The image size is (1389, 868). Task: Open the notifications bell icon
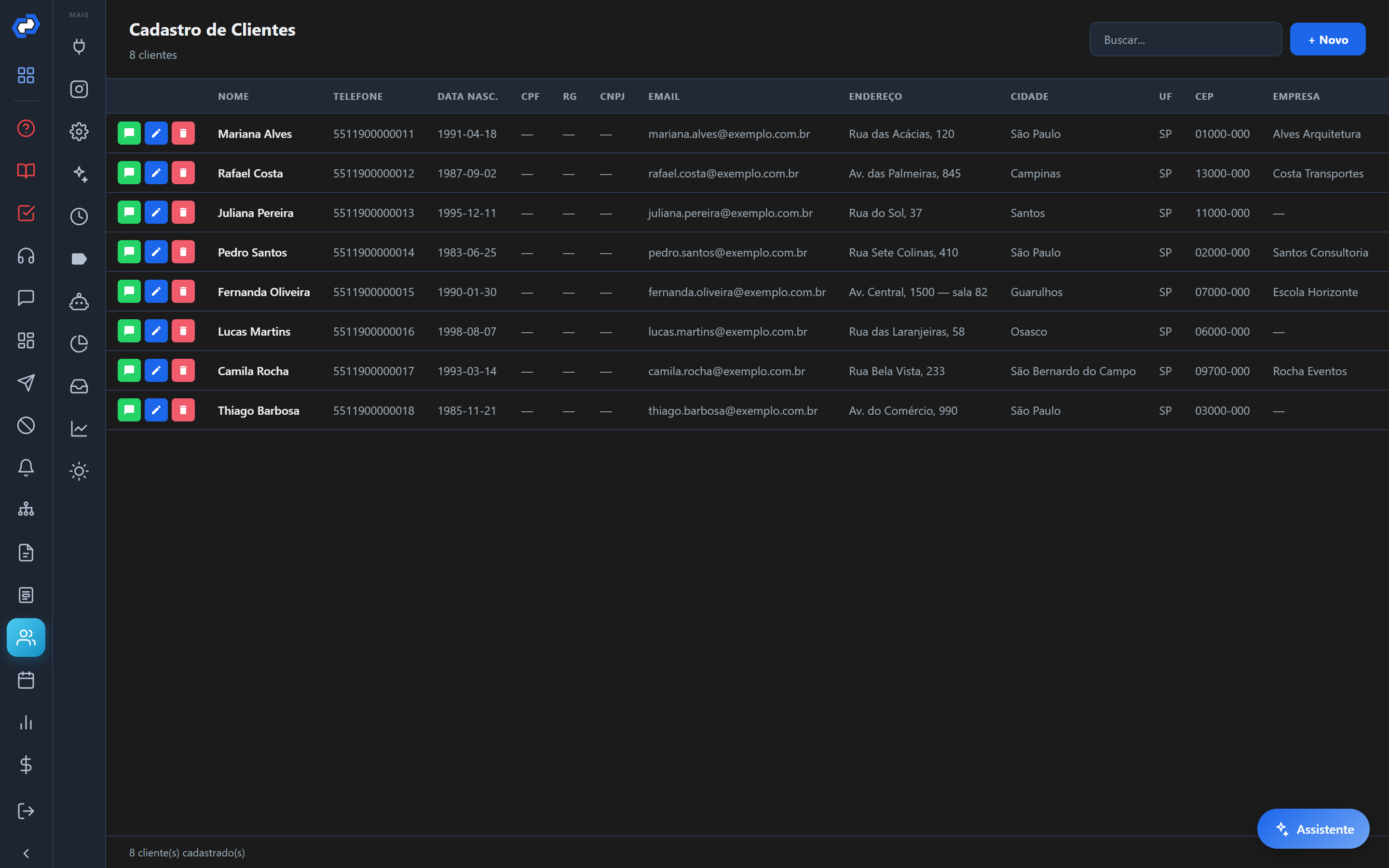pos(26,467)
